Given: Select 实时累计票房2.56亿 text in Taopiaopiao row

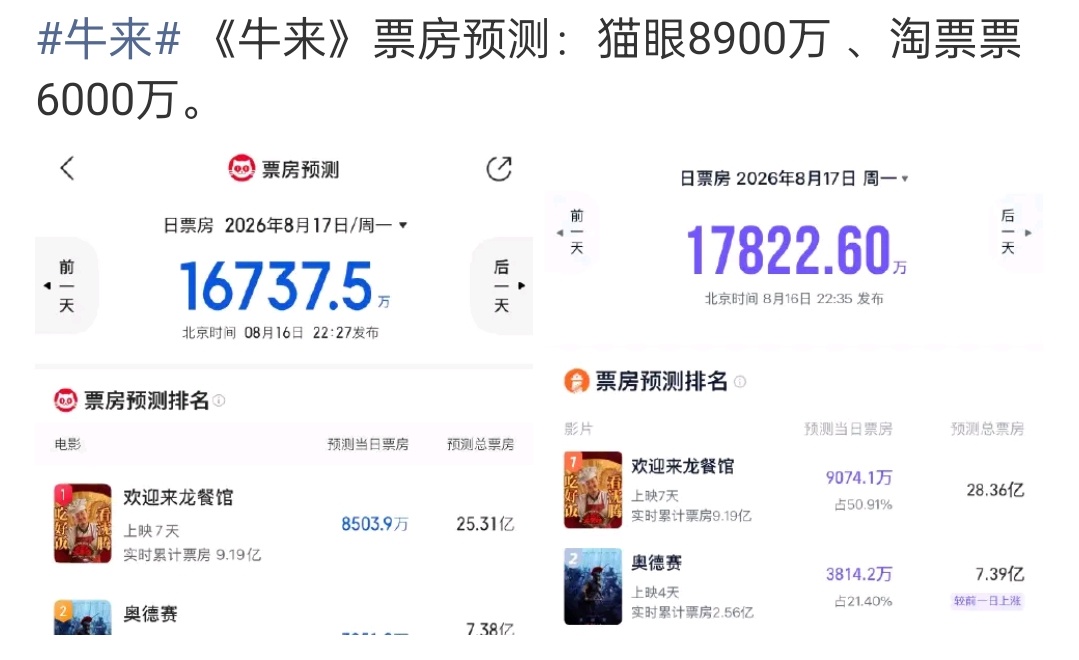Looking at the screenshot, I should click(692, 613).
